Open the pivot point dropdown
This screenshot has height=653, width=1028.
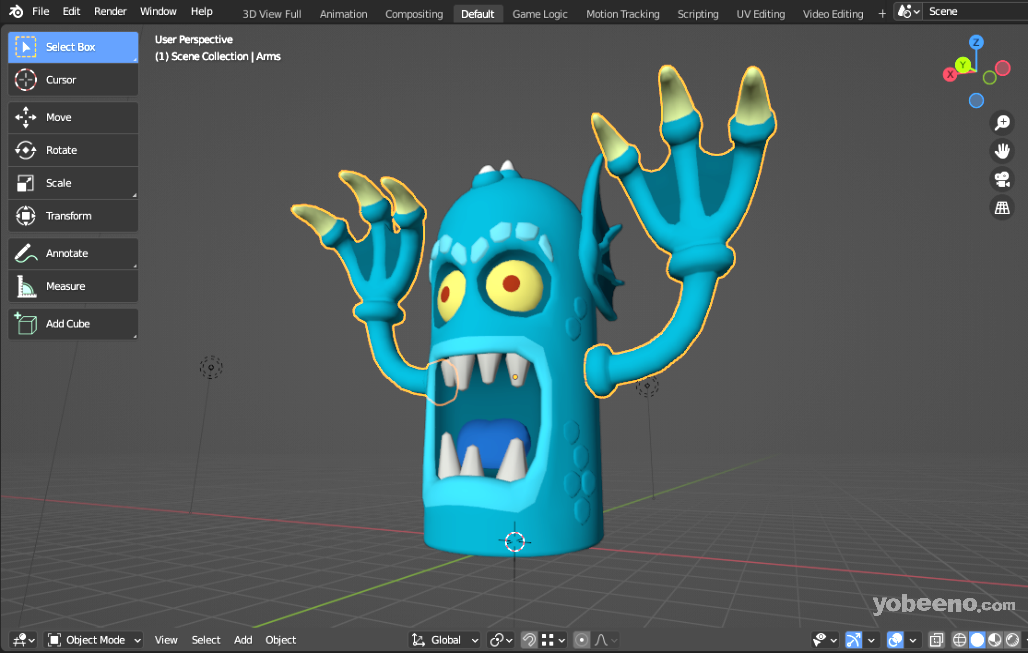tap(502, 640)
